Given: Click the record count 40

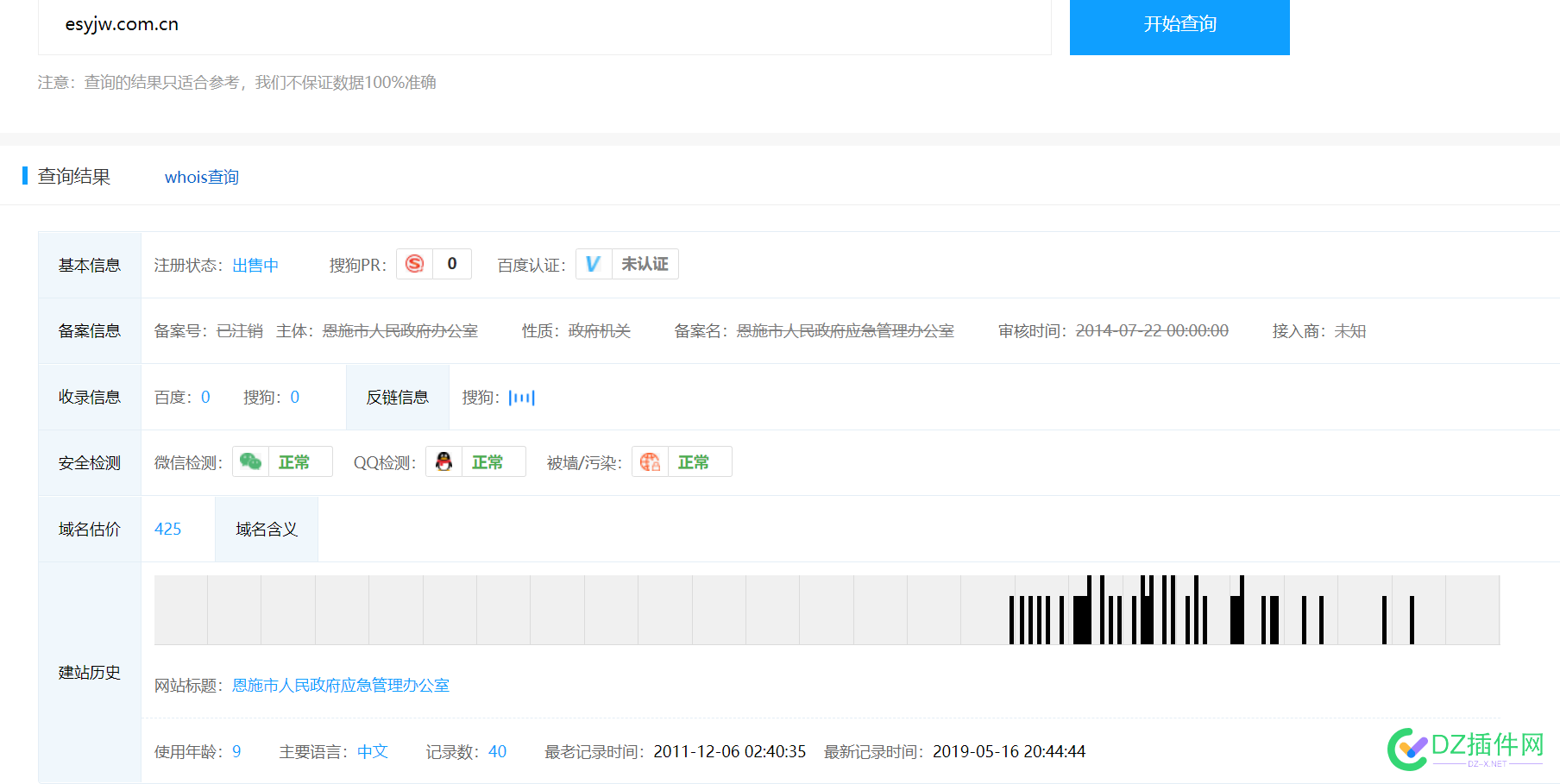Looking at the screenshot, I should point(498,751).
